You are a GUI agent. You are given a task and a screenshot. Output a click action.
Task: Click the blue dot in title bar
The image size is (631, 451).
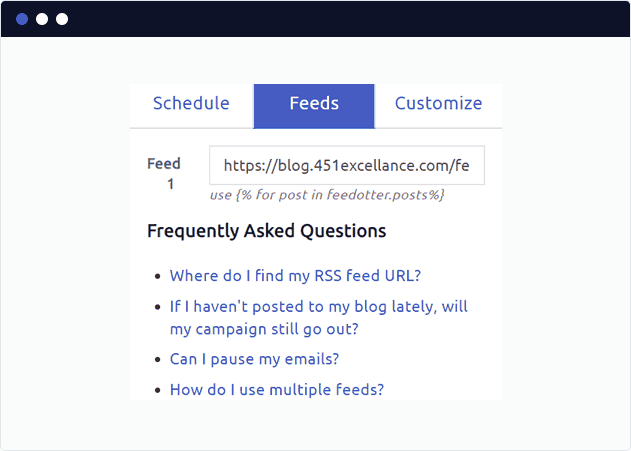click(22, 19)
